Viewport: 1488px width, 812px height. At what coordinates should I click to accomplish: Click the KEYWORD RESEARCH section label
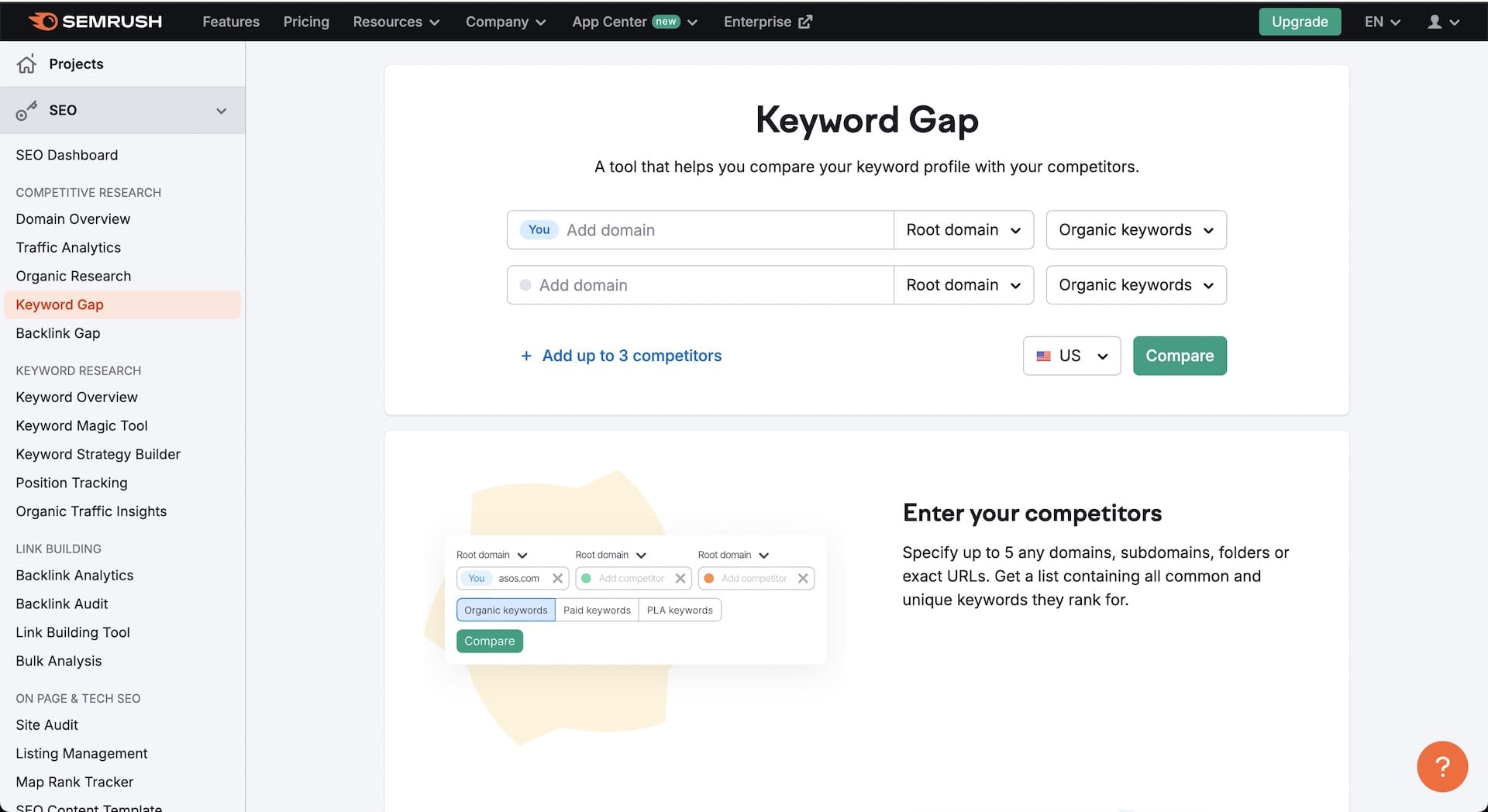tap(78, 371)
